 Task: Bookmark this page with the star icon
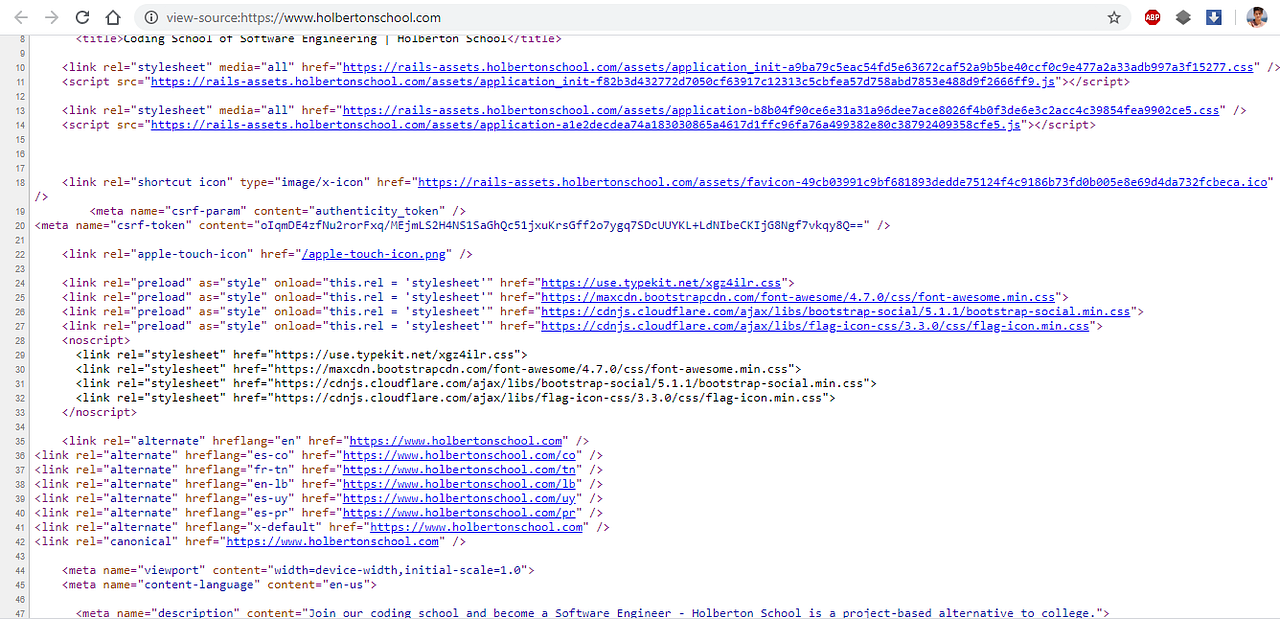tap(1114, 17)
